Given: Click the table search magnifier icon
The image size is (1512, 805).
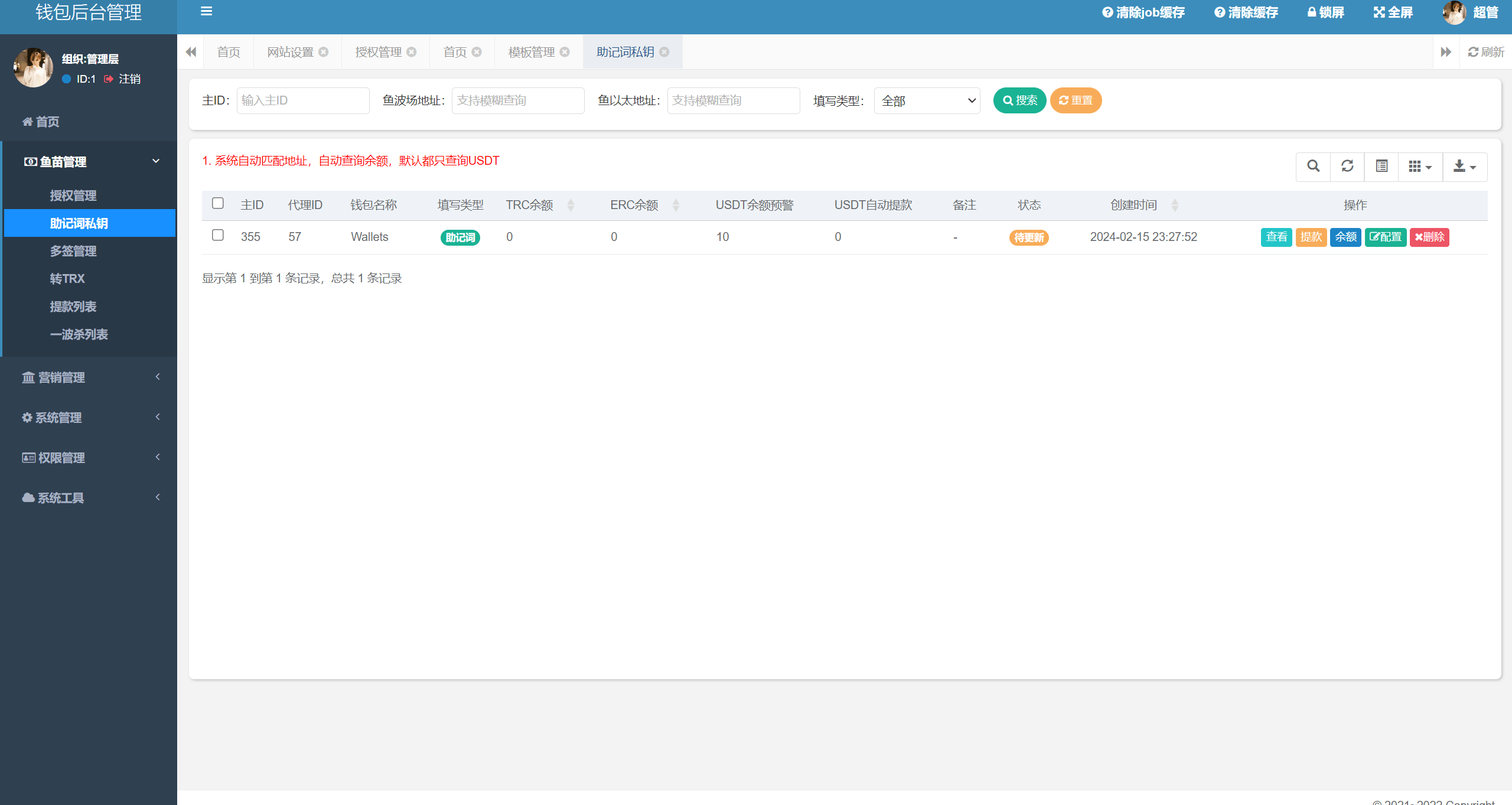Looking at the screenshot, I should [1313, 167].
